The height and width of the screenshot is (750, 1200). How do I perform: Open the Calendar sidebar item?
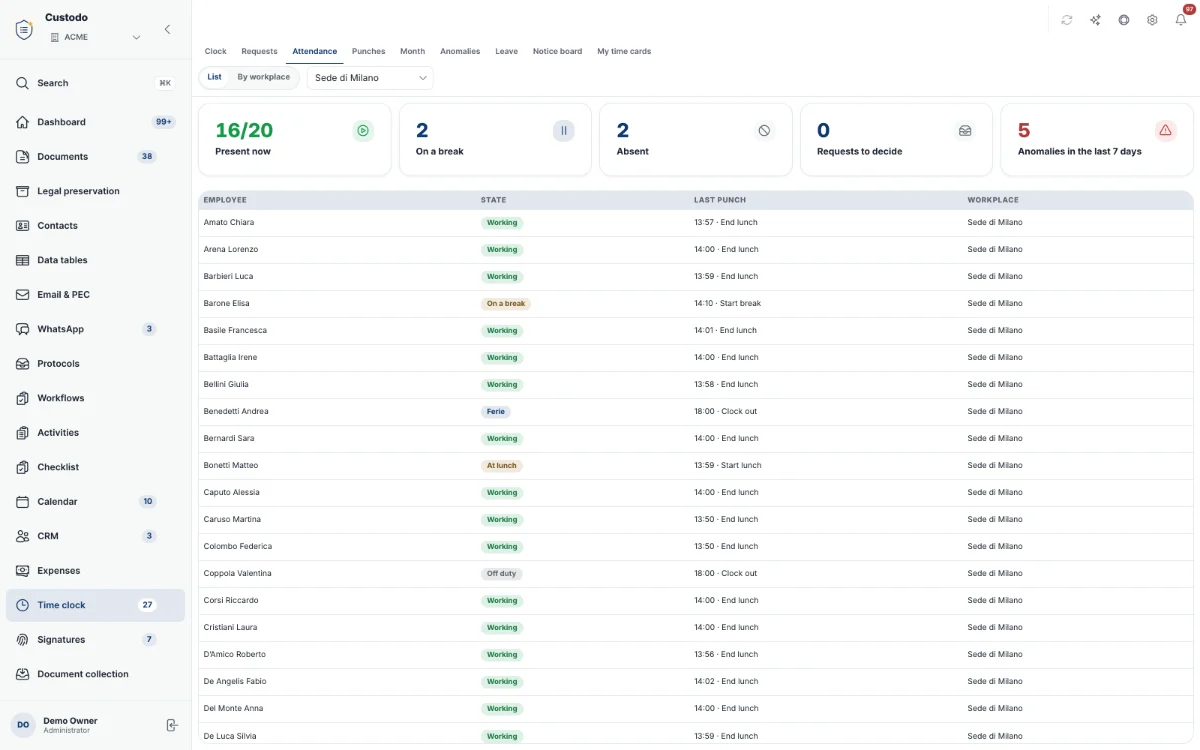pyautogui.click(x=95, y=502)
